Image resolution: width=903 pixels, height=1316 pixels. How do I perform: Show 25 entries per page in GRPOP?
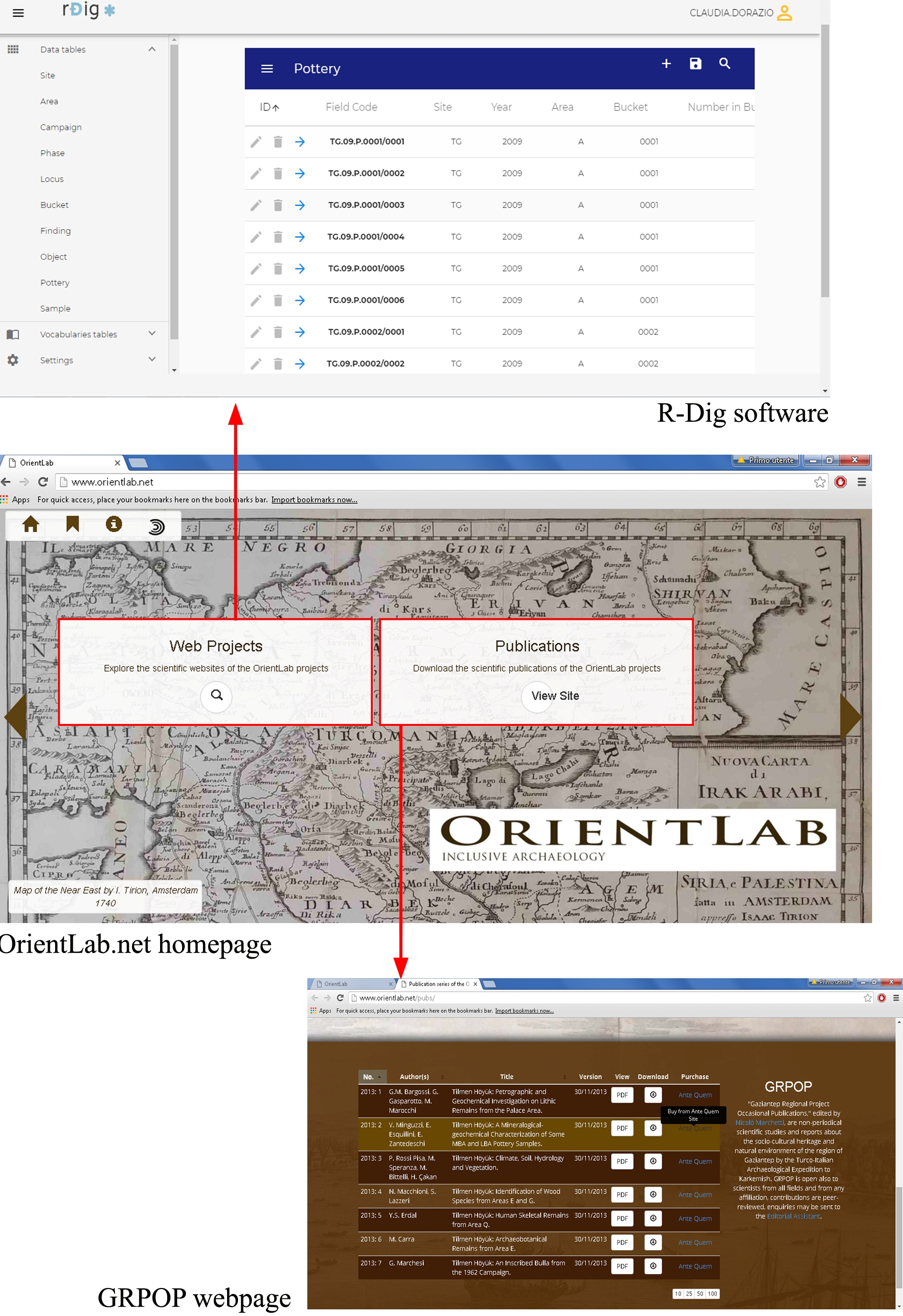click(x=688, y=1294)
